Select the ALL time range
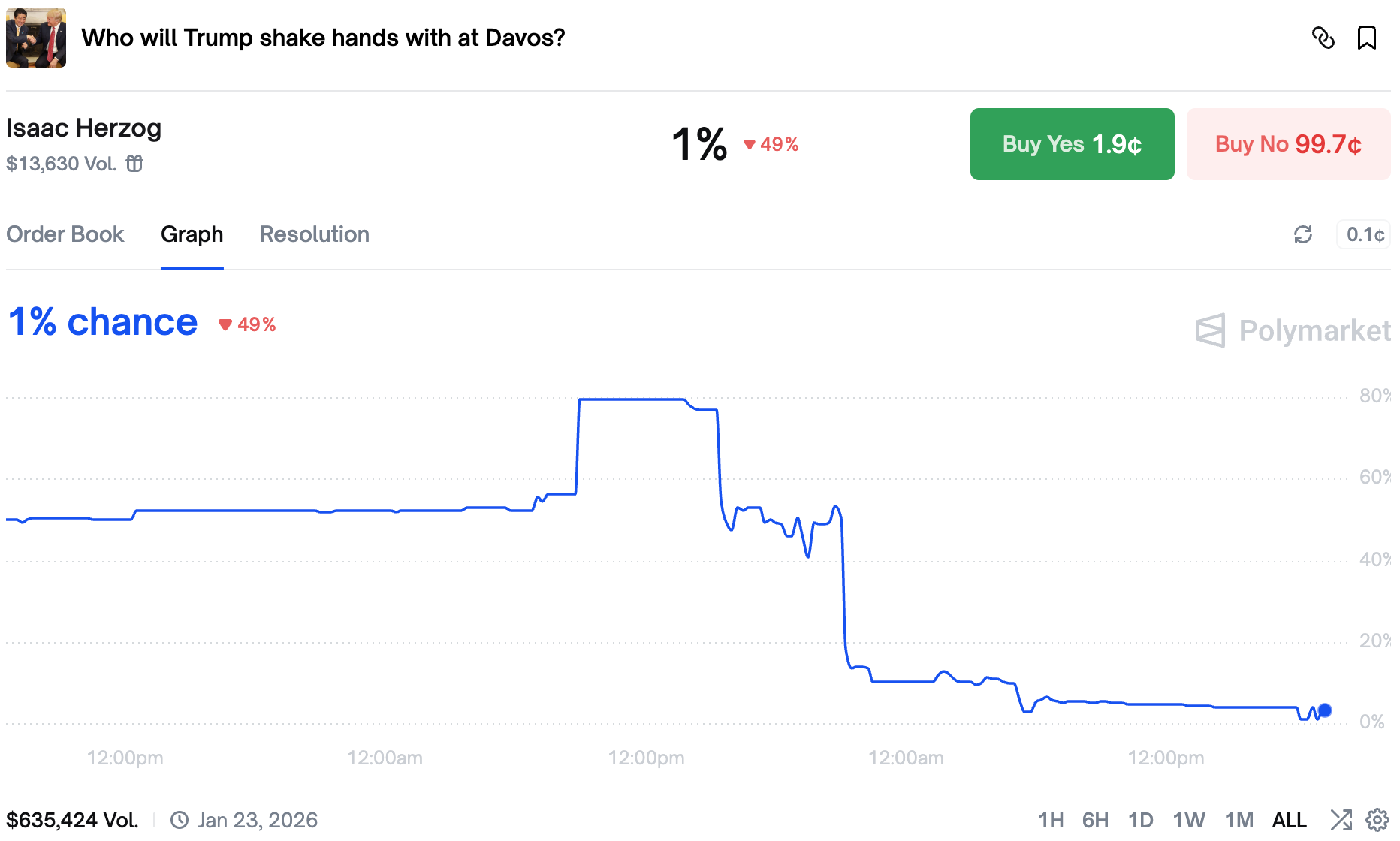 (1289, 820)
